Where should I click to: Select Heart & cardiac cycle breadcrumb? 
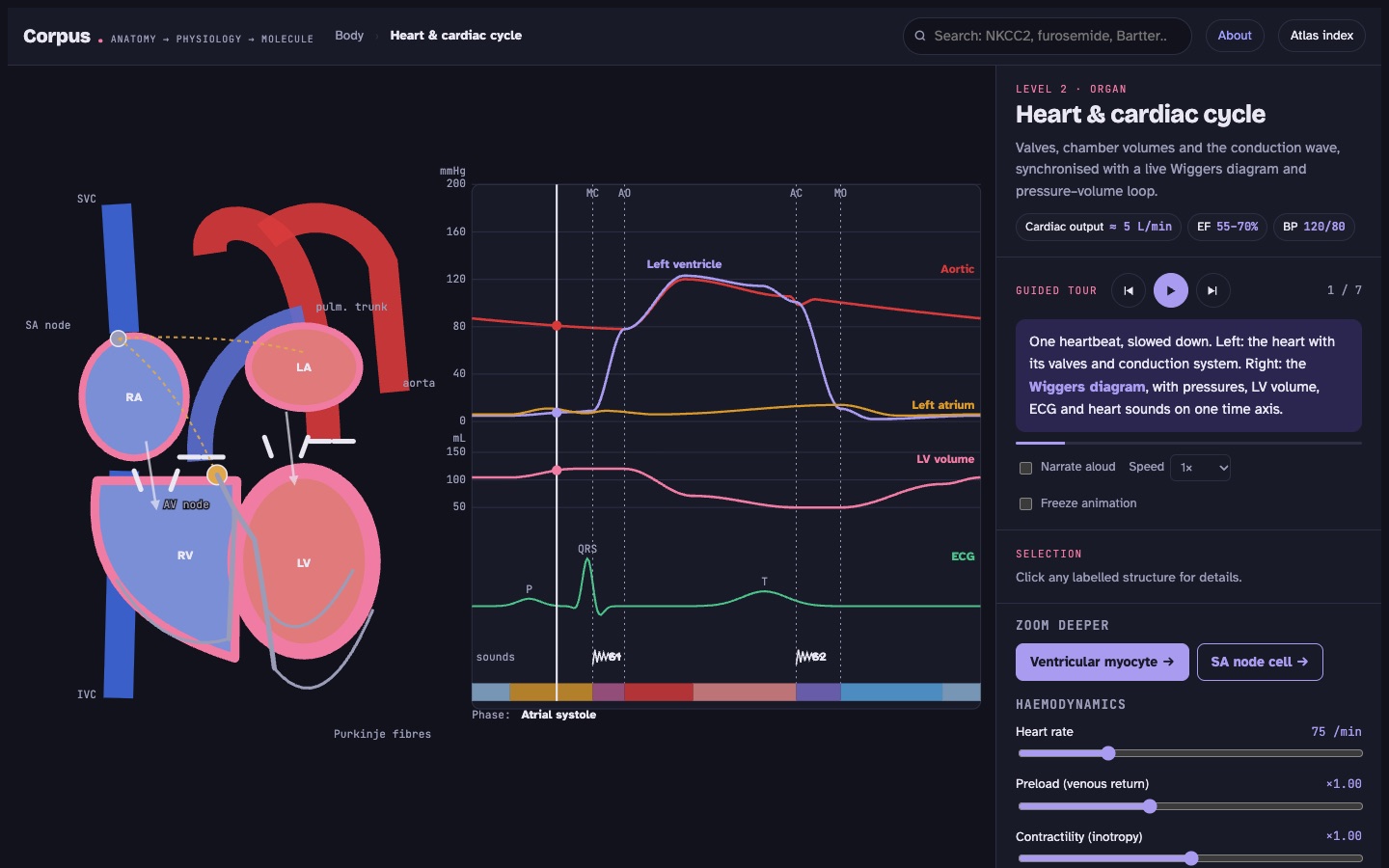tap(455, 36)
